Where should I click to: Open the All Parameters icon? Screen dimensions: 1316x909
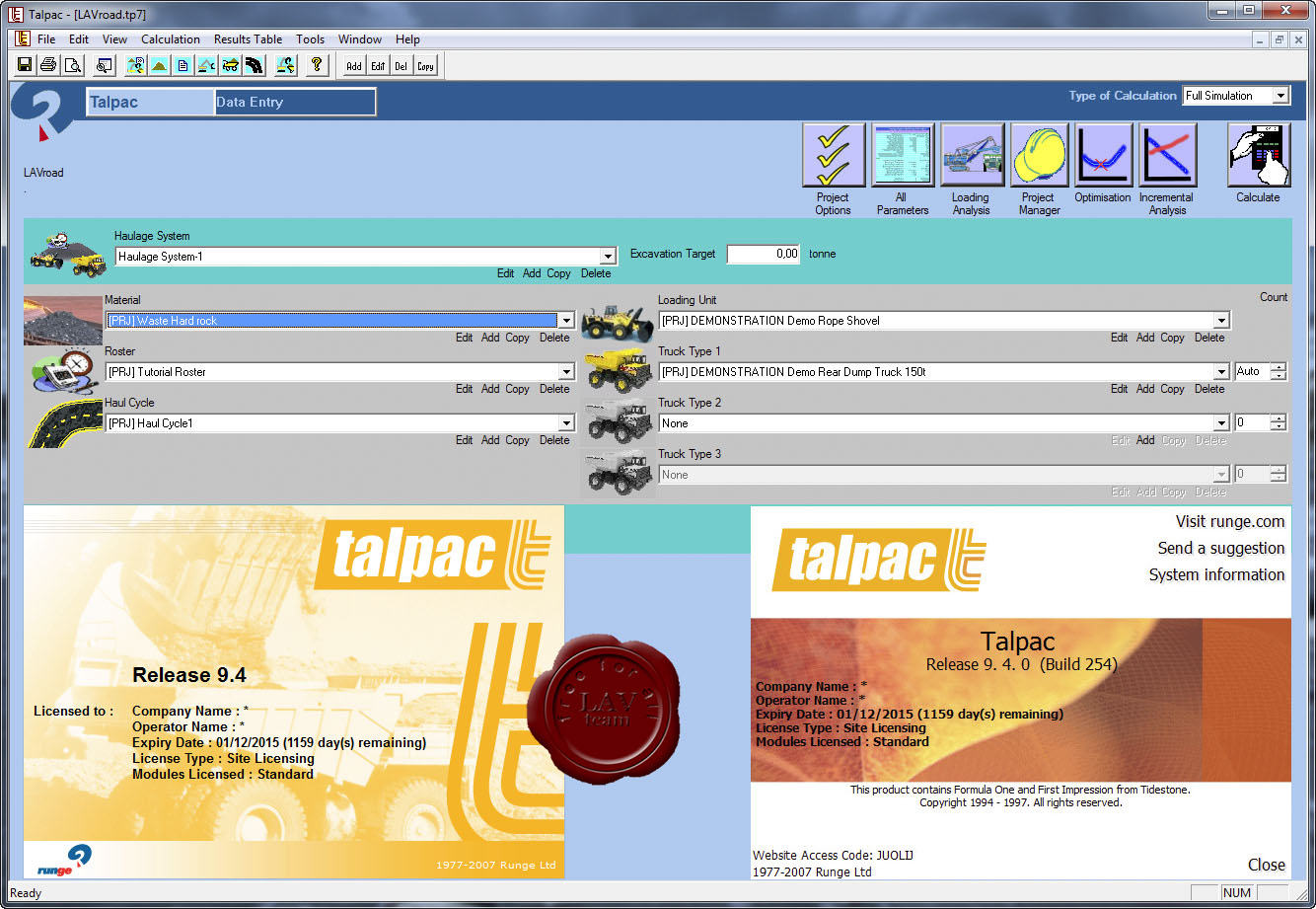903,155
